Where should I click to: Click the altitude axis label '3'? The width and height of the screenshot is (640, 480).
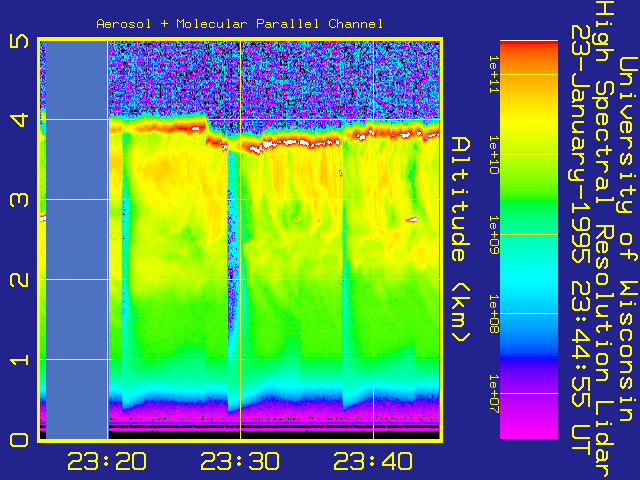[19, 200]
